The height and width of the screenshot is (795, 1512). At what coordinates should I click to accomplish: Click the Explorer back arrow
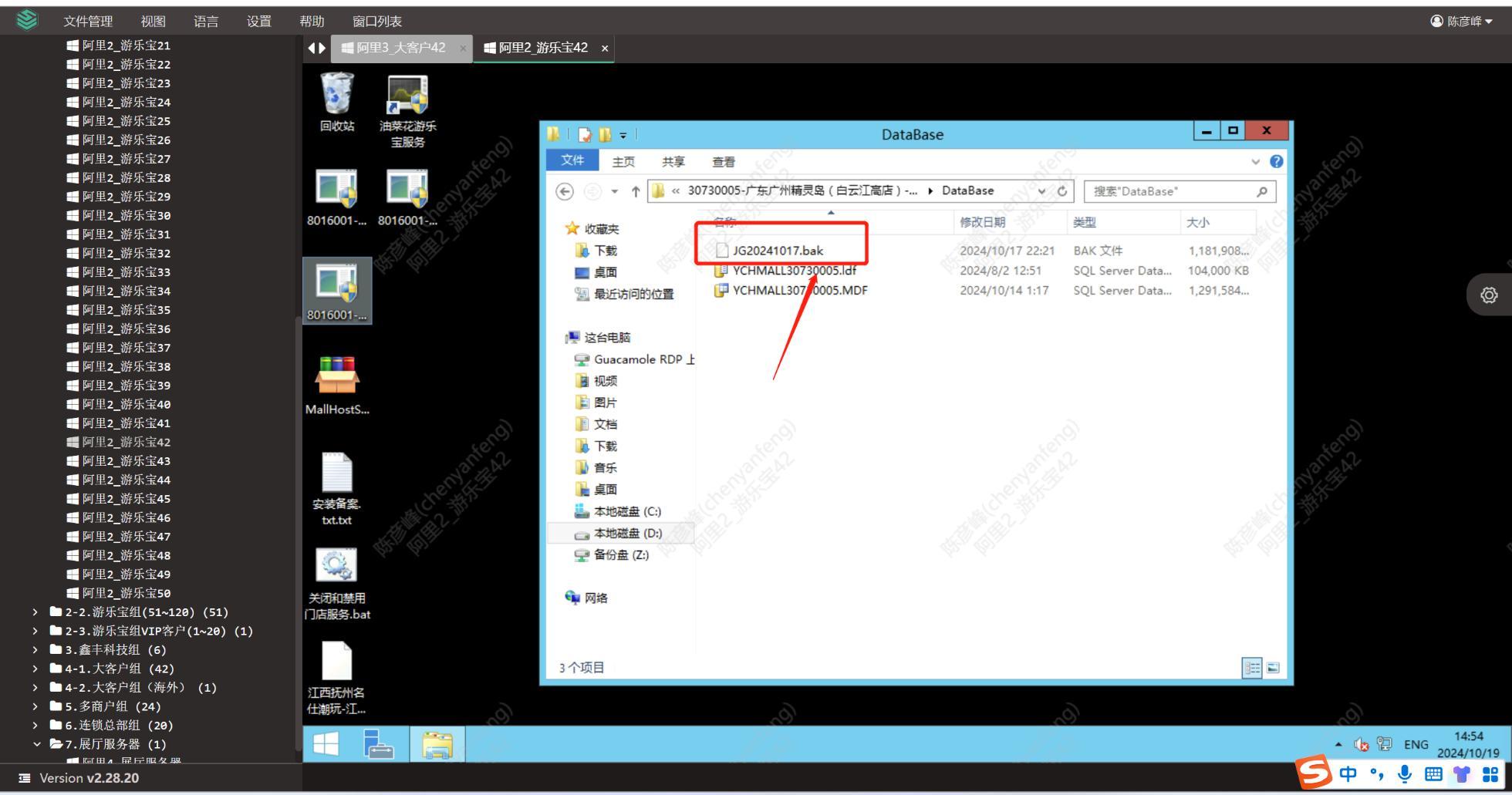click(x=565, y=191)
